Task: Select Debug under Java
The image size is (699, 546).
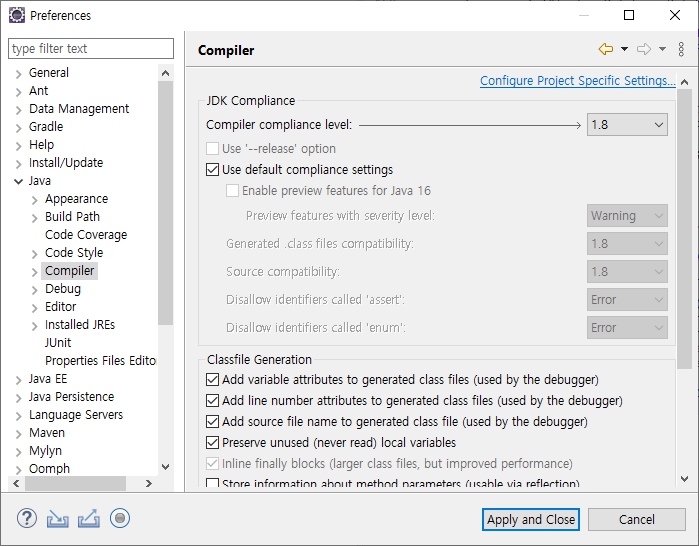Action: click(x=63, y=289)
